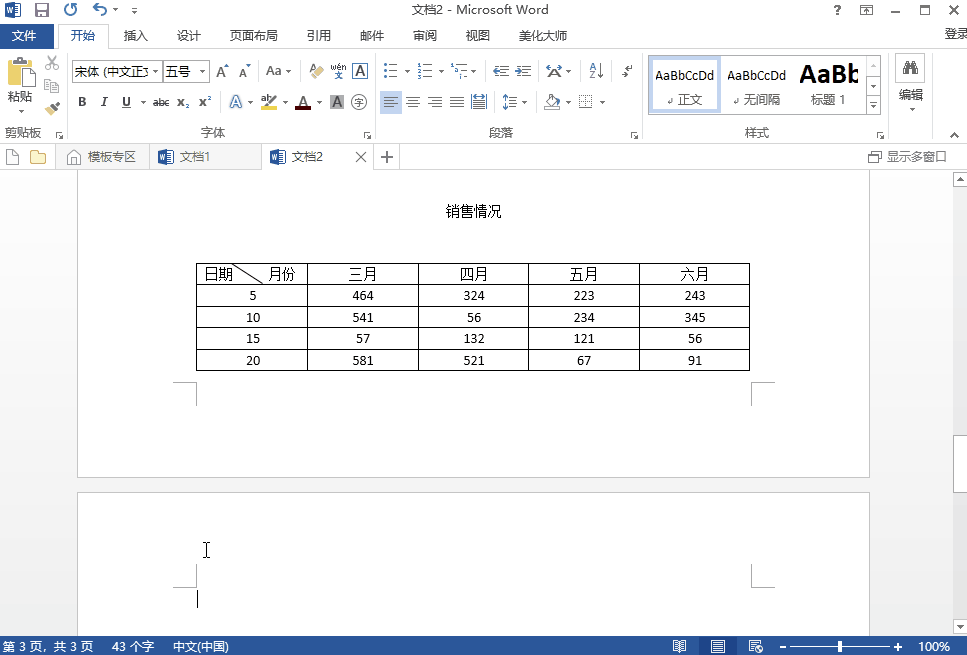The width and height of the screenshot is (967, 655).
Task: Switch to the 插入 ribbon tab
Action: [x=135, y=35]
